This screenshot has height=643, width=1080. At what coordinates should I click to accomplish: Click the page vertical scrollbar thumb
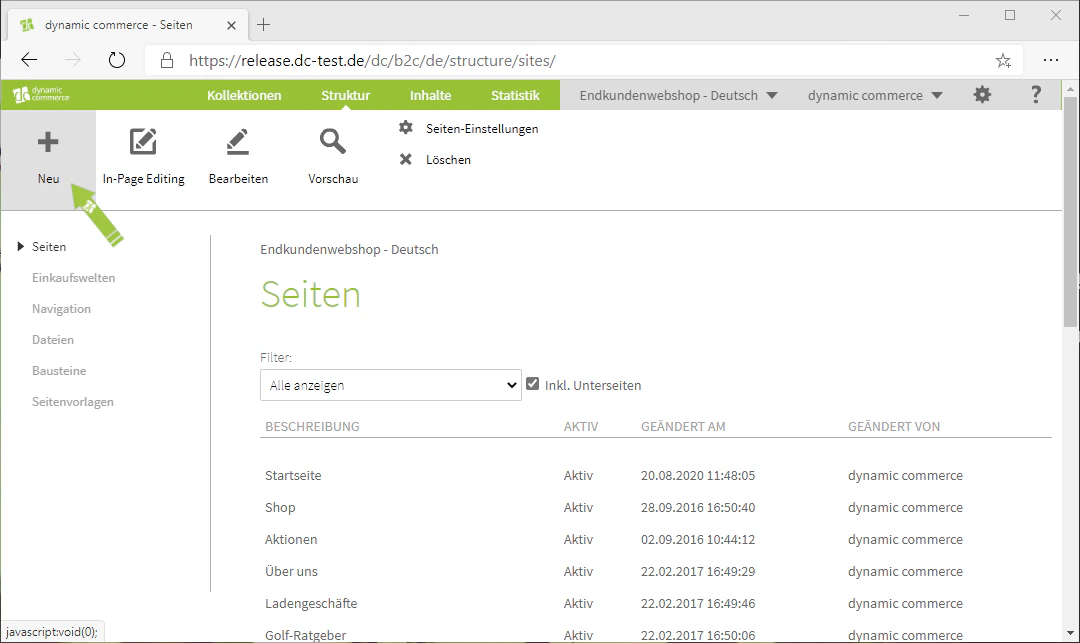pyautogui.click(x=1070, y=212)
